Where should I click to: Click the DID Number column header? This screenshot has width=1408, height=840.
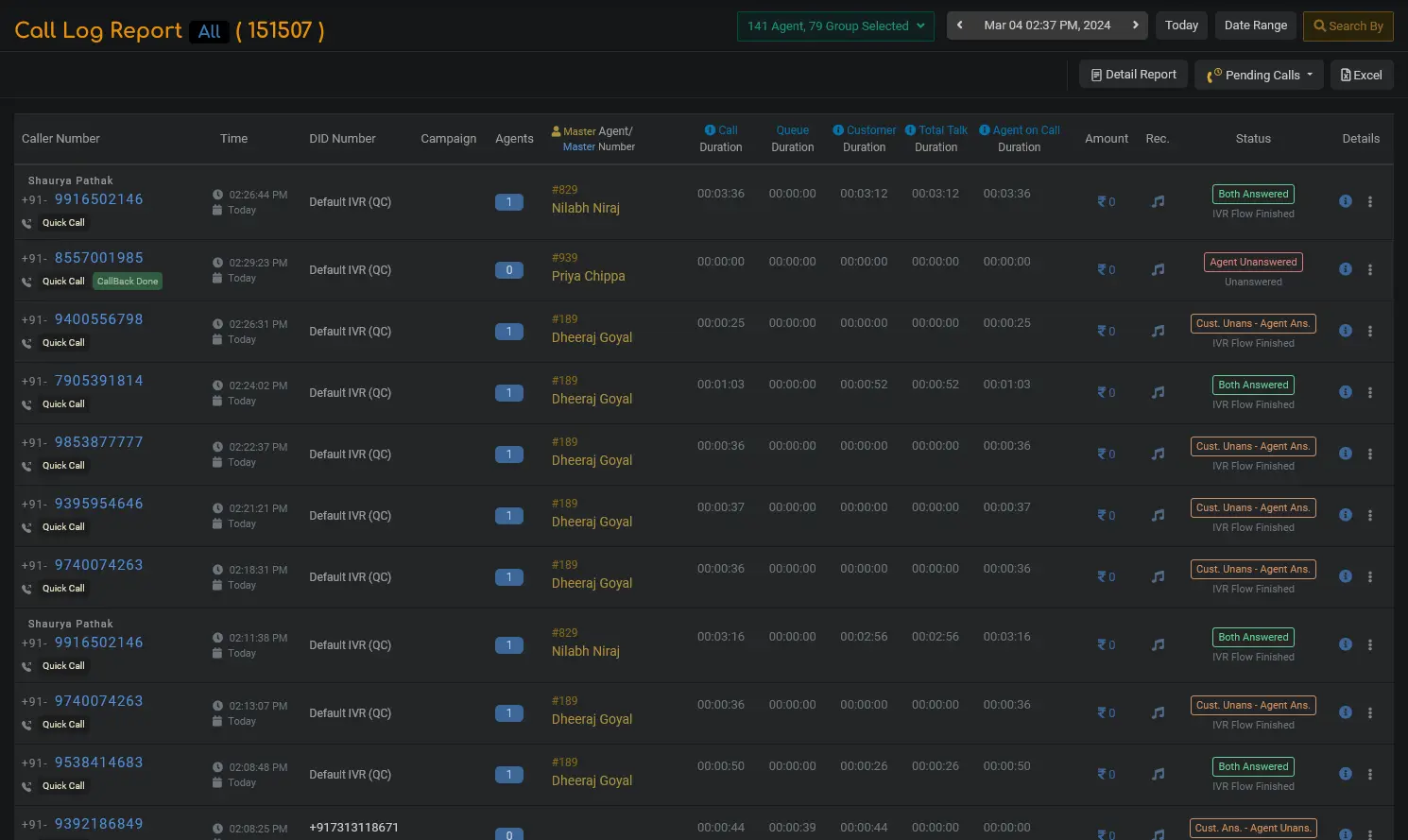click(342, 138)
